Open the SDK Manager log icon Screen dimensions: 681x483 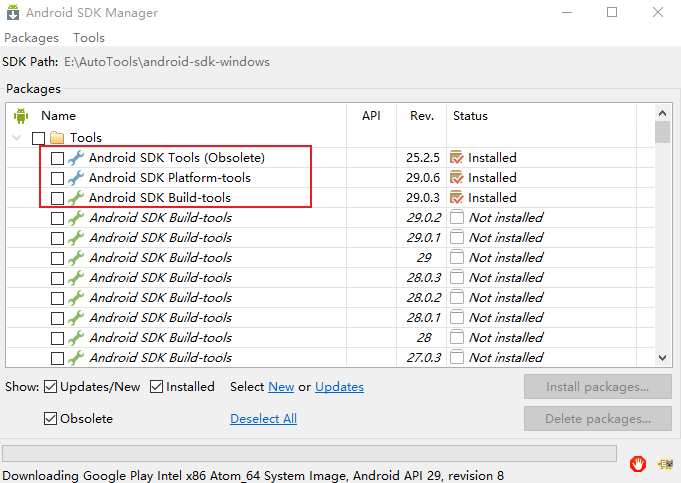(663, 463)
